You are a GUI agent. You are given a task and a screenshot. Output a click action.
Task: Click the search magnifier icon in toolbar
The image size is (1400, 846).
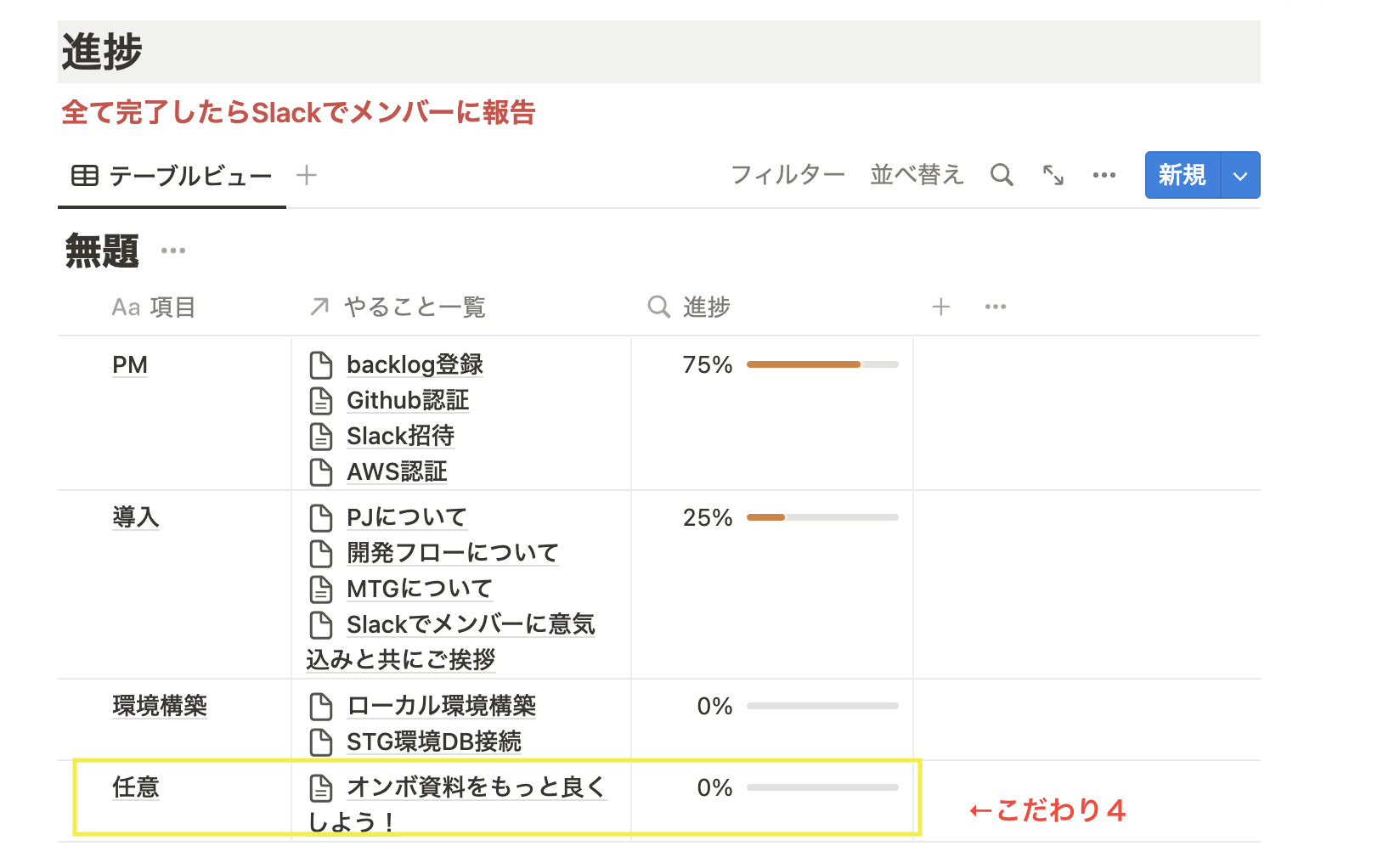[1002, 175]
